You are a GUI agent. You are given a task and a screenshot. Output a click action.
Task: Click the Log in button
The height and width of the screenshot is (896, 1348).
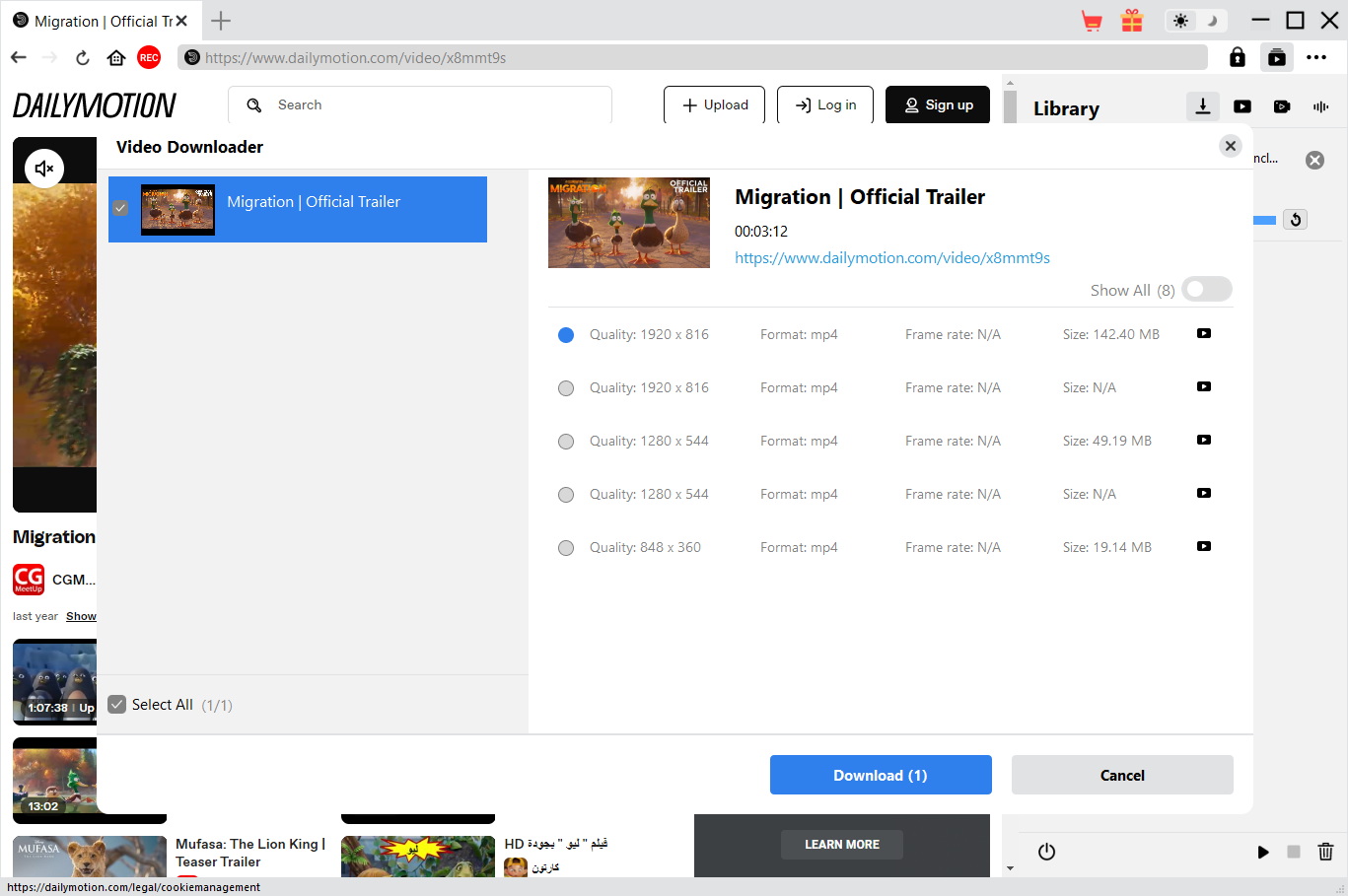[825, 104]
